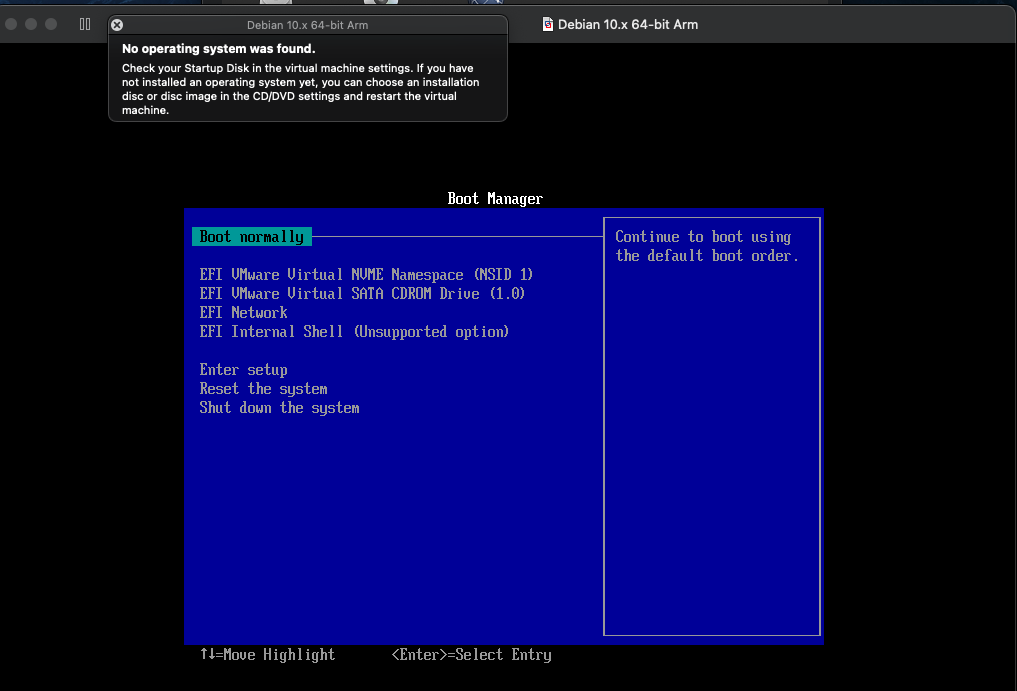Choose EFI VMware Virtual NVME Namespace (NSID 1)
This screenshot has width=1017, height=691.
366,274
